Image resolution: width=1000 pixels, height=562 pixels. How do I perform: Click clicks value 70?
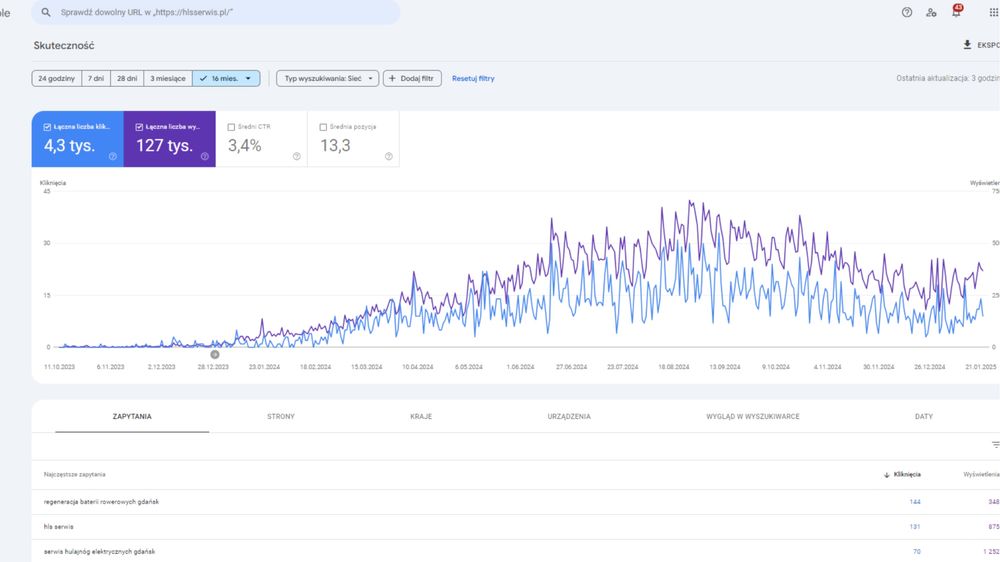pos(916,552)
